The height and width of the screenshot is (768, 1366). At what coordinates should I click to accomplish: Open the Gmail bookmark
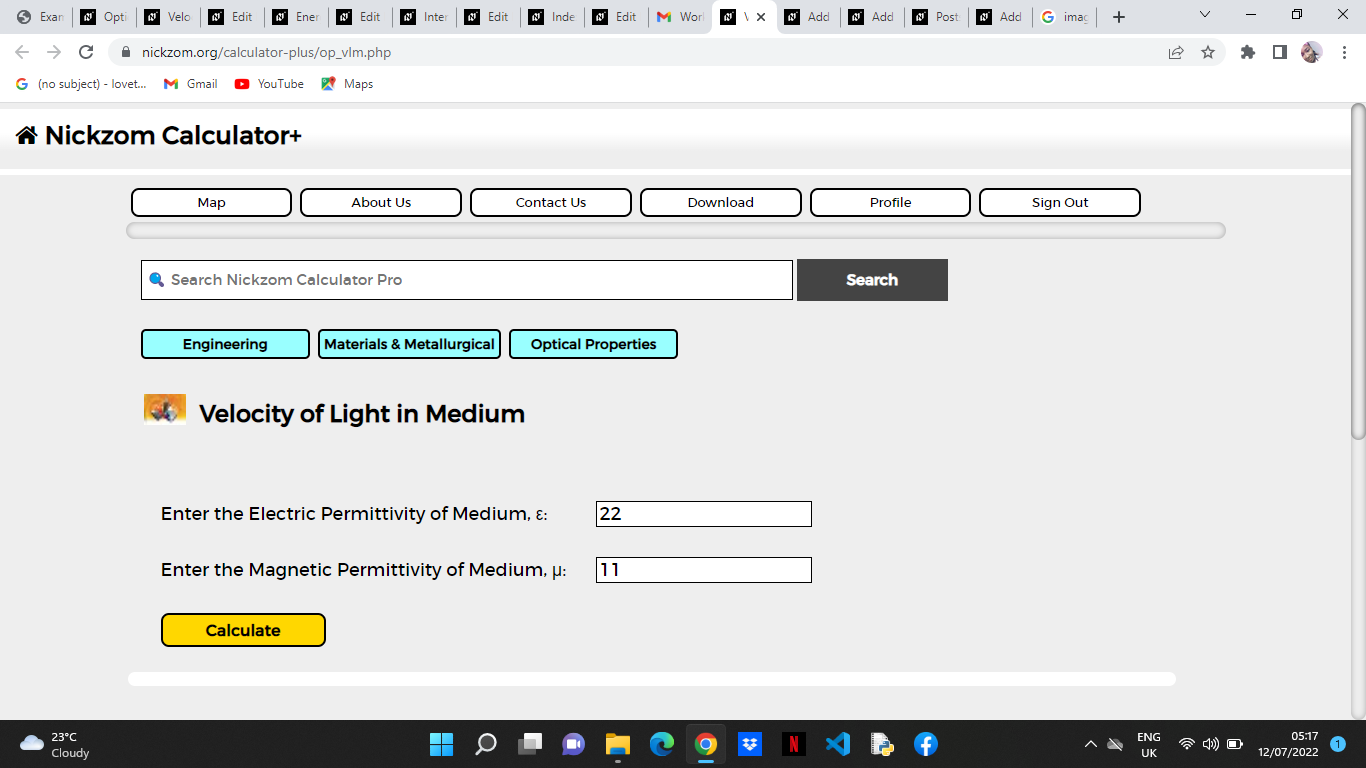(x=191, y=84)
